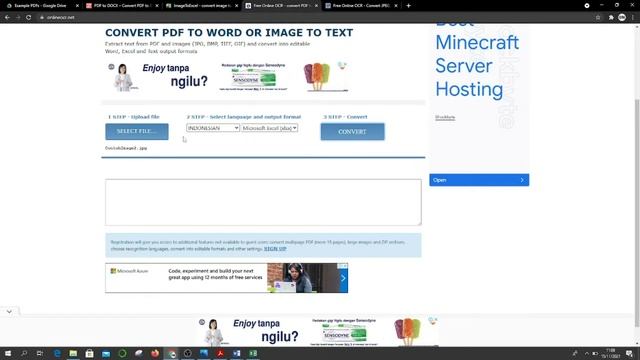Open a new browser tab

click(409, 6)
